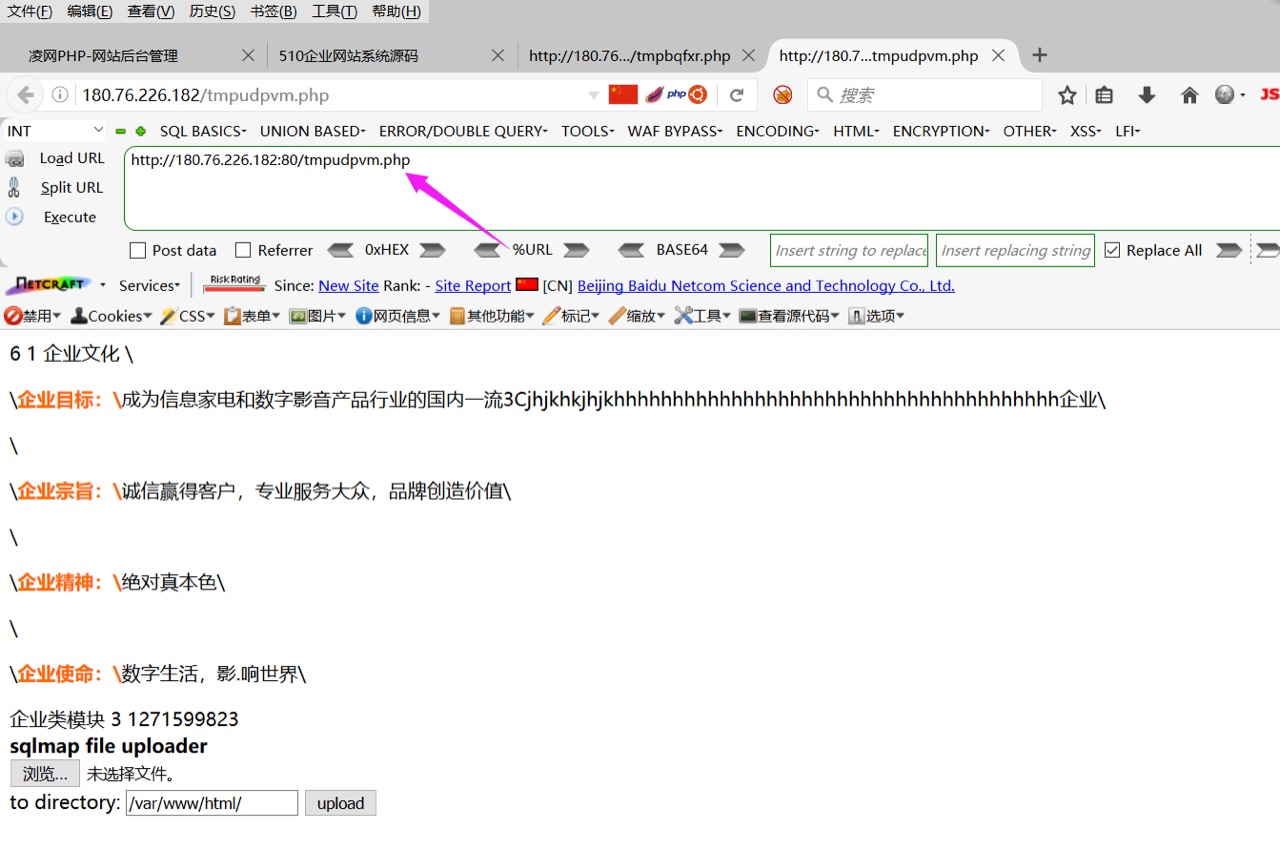Open the ENCODING dropdown menu

coord(776,130)
